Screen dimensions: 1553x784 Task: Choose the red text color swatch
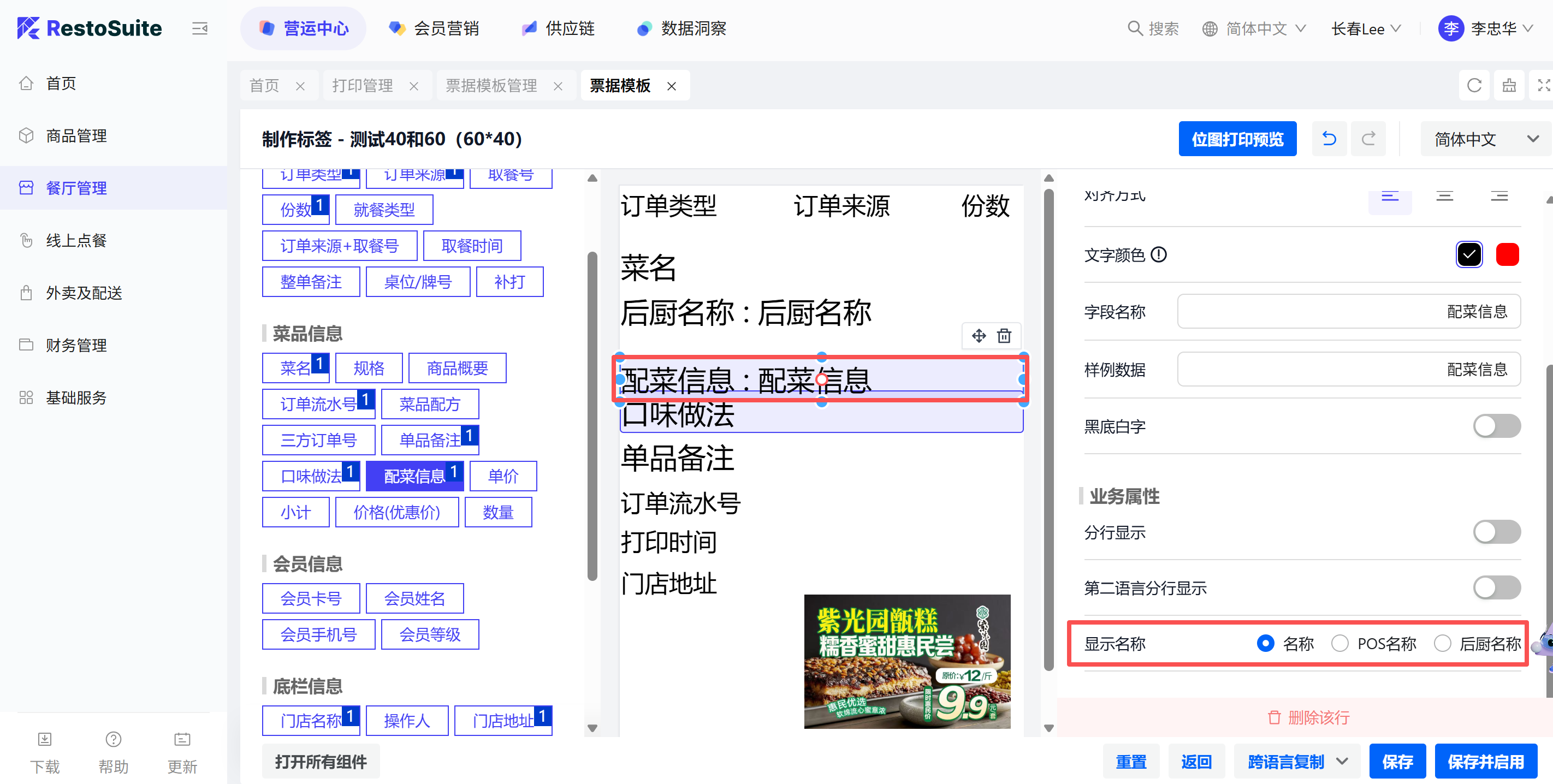1507,255
